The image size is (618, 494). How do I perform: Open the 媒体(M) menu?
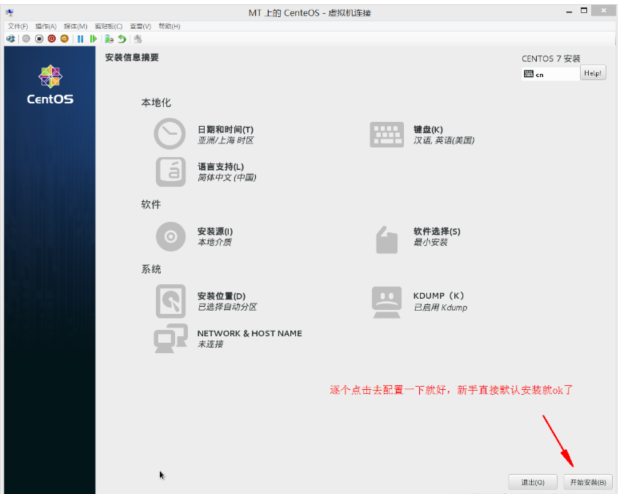(x=75, y=26)
